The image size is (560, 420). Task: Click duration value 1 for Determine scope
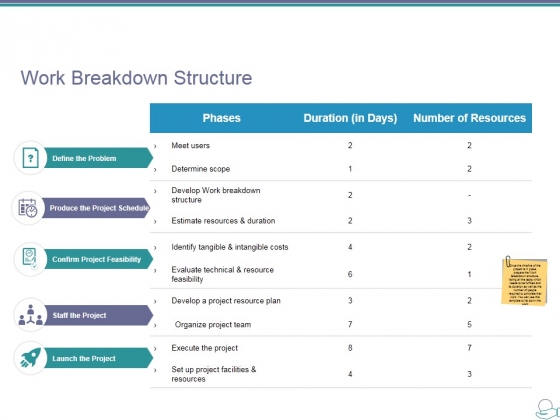tap(350, 169)
